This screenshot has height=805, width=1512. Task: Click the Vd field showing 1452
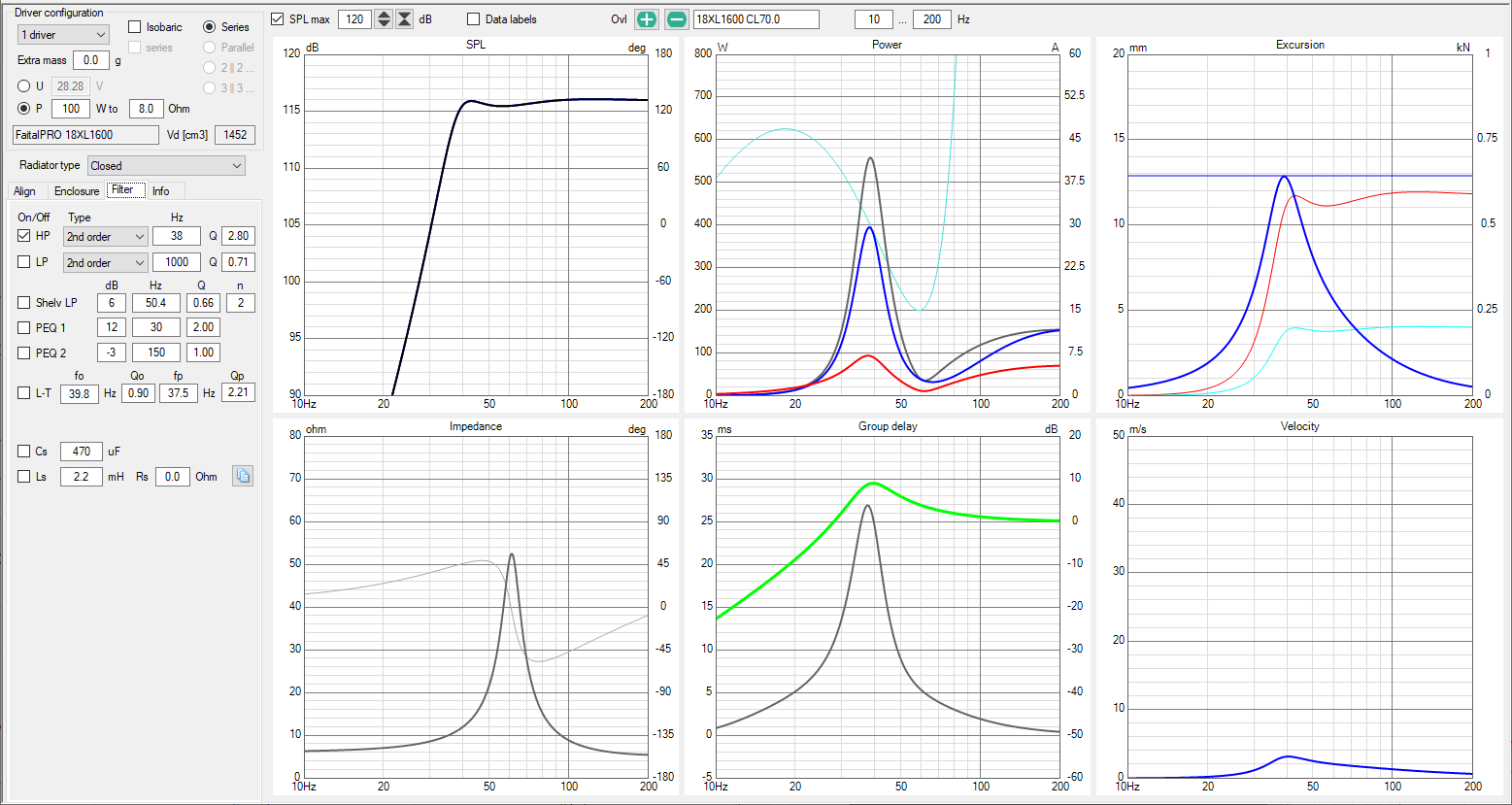pyautogui.click(x=235, y=135)
